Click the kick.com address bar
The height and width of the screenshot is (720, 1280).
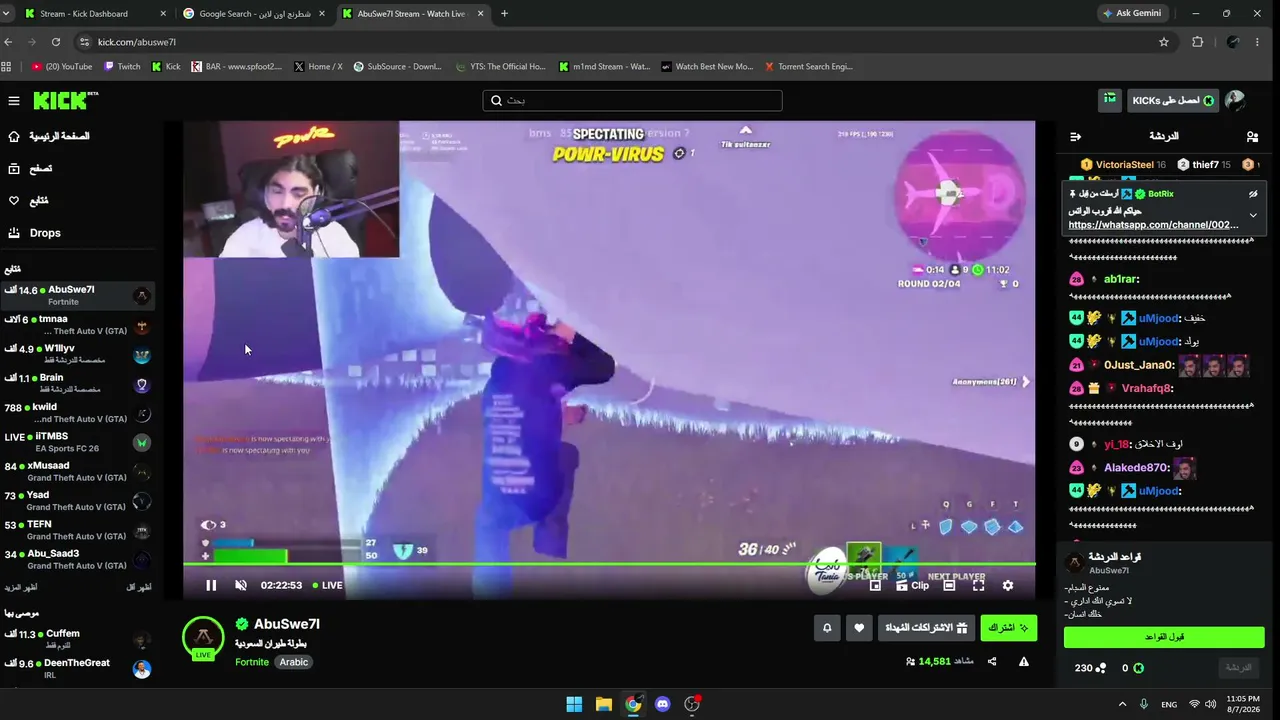[620, 42]
